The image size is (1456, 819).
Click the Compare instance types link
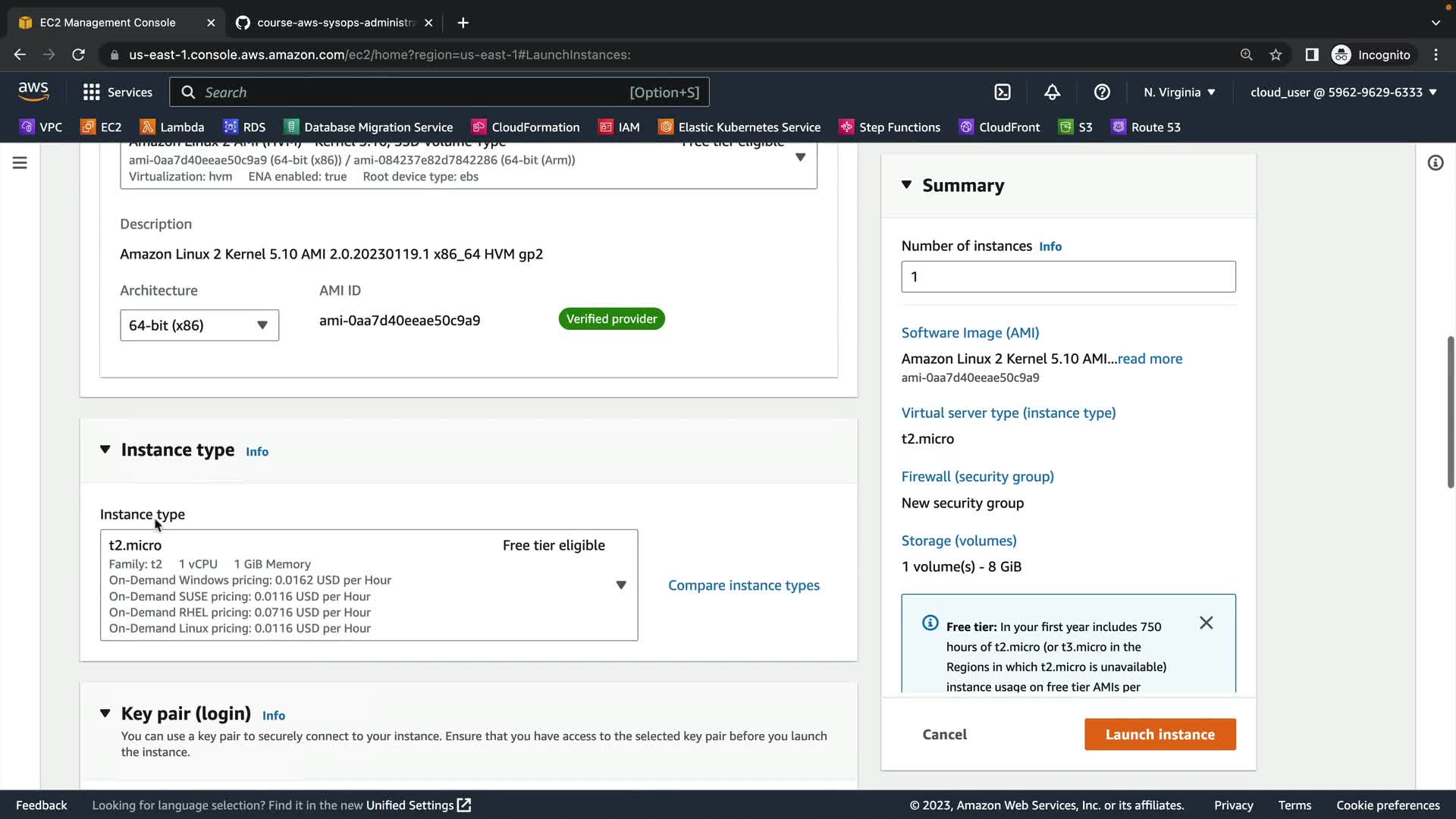click(x=743, y=585)
